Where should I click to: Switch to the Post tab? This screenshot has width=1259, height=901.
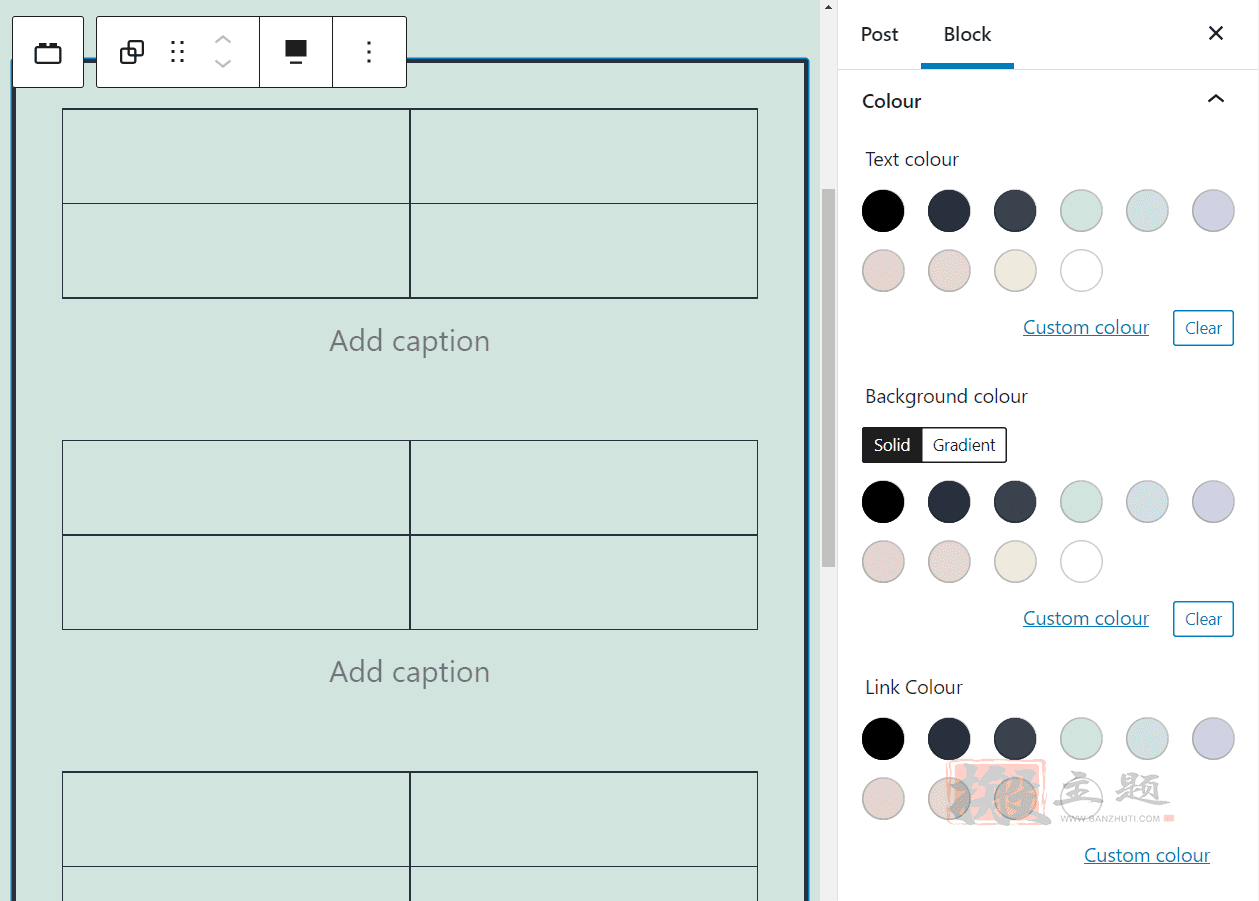(879, 34)
